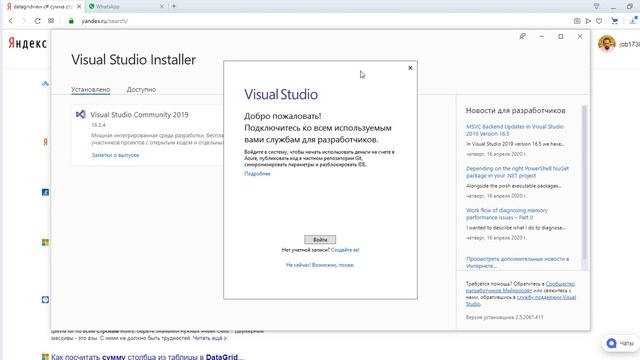
Task: Open diagnosing memory performance issues article
Action: tap(507, 214)
